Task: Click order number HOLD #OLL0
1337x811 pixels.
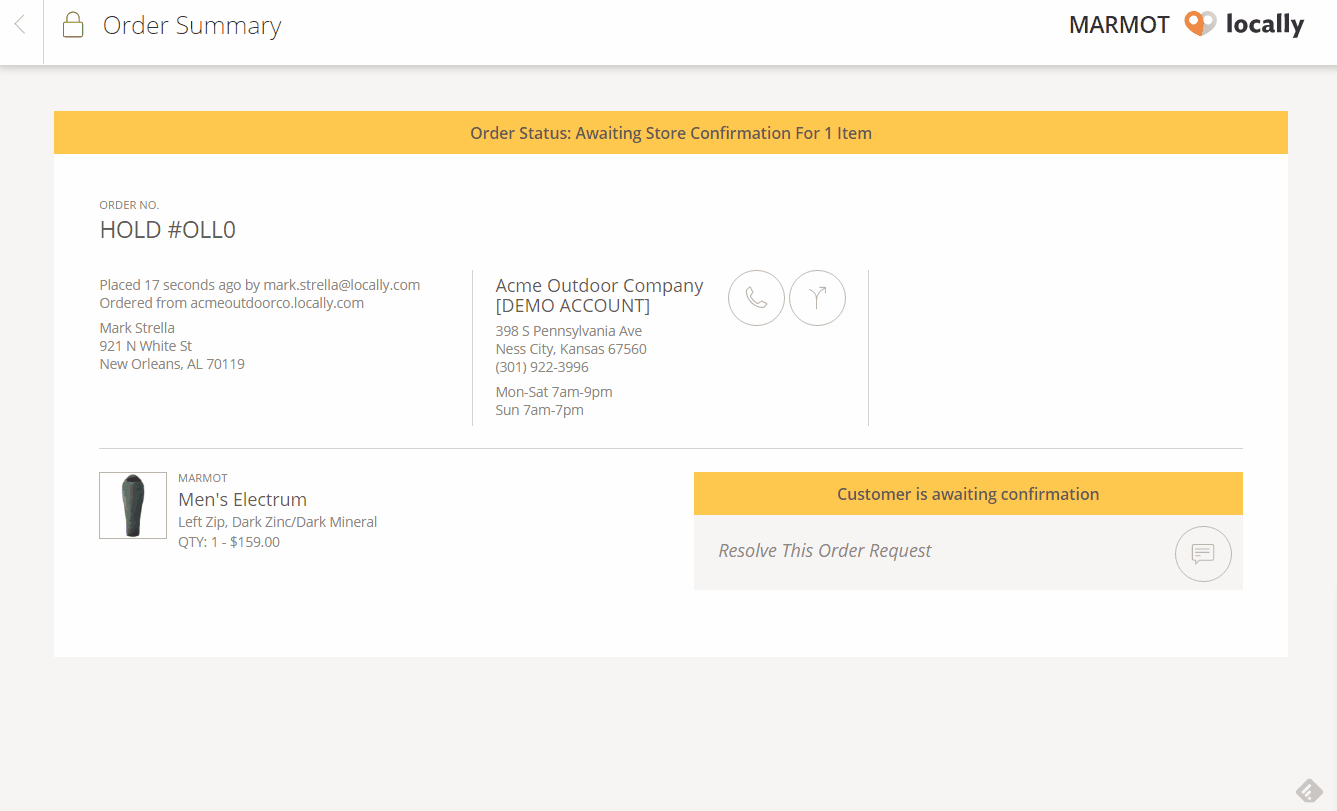Action: coord(168,230)
